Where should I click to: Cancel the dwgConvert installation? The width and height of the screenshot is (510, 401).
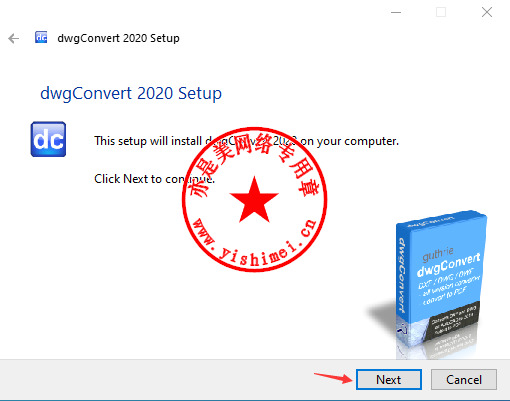pos(464,379)
